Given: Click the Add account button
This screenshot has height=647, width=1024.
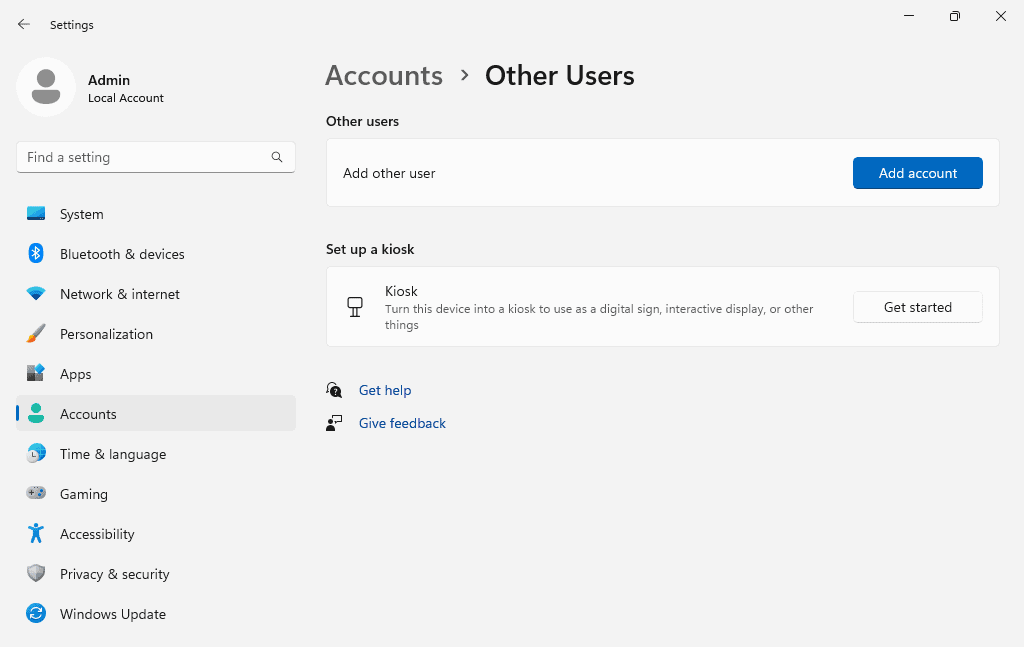Looking at the screenshot, I should 918,173.
